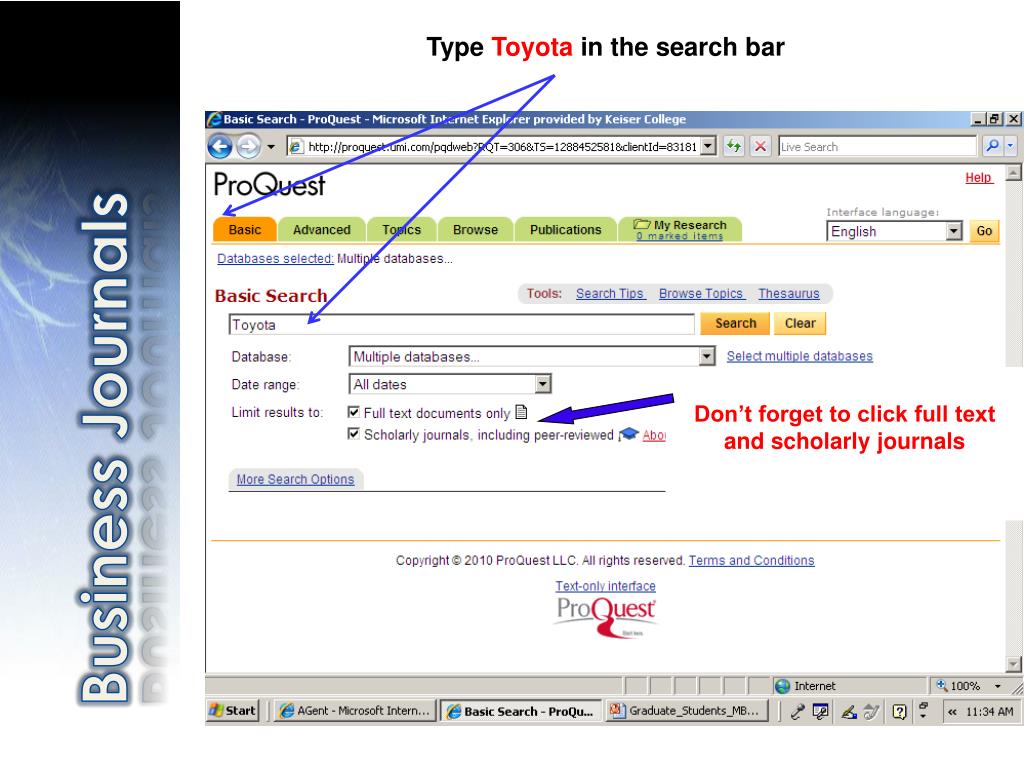Screen dimensions: 1024x768
Task: Click the page scrollbar down arrow
Action: coord(1013,664)
